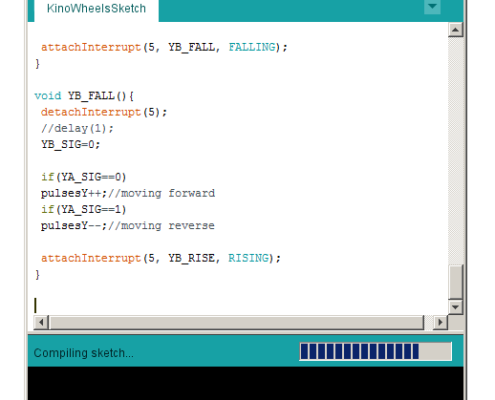Click the '//moving forward' comment
Image resolution: width=495 pixels, height=400 pixels.
point(162,193)
